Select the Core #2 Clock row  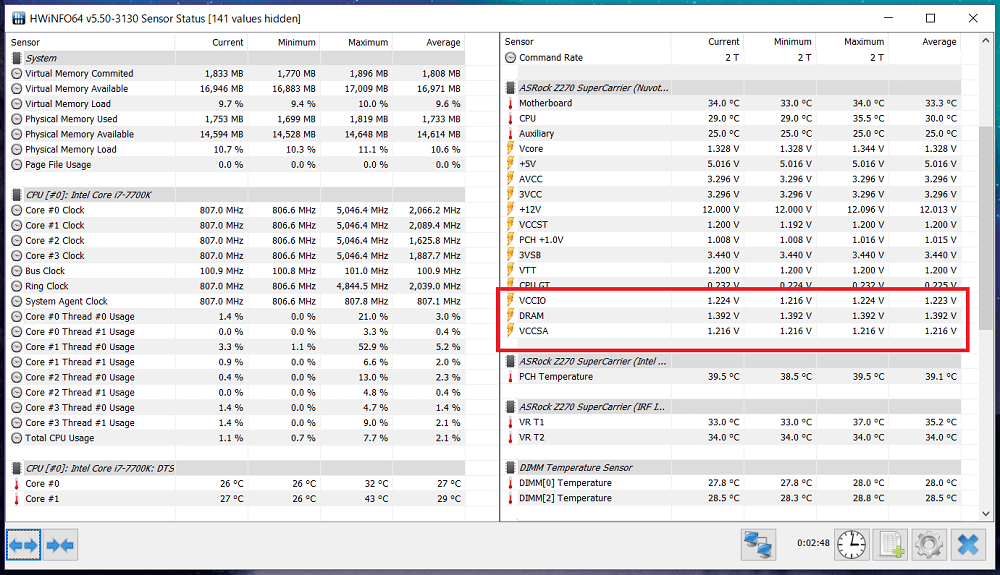click(237, 240)
